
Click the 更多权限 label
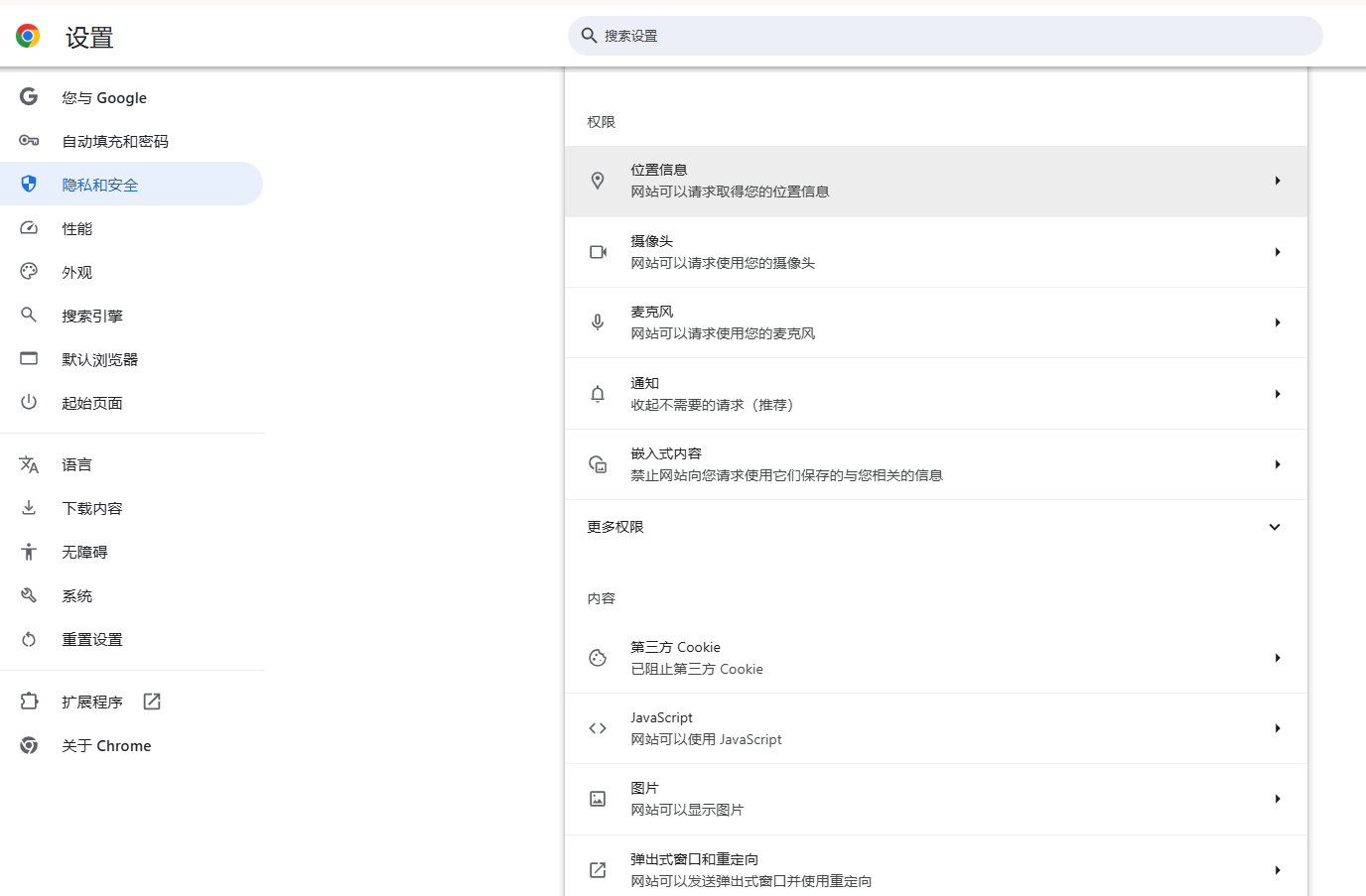615,527
